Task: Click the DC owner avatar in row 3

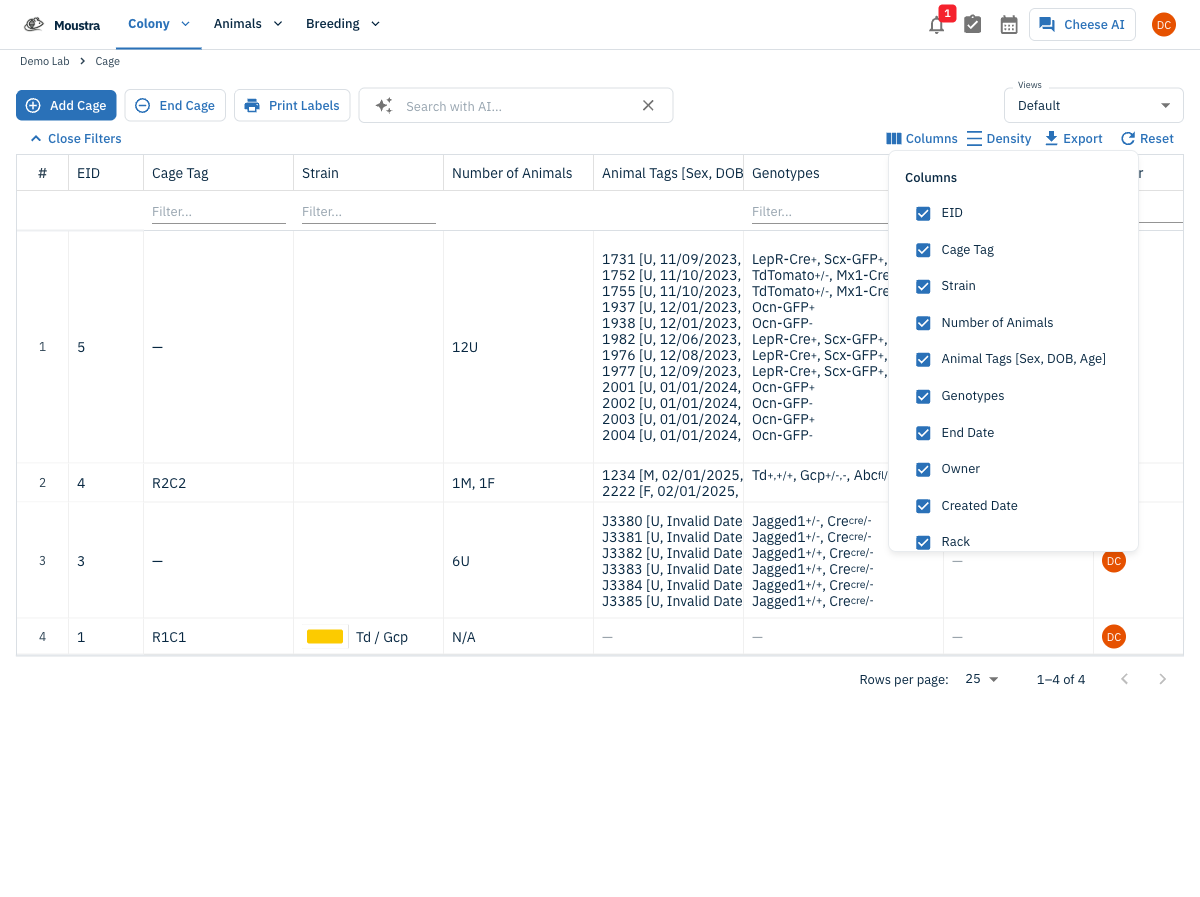Action: [x=1114, y=561]
